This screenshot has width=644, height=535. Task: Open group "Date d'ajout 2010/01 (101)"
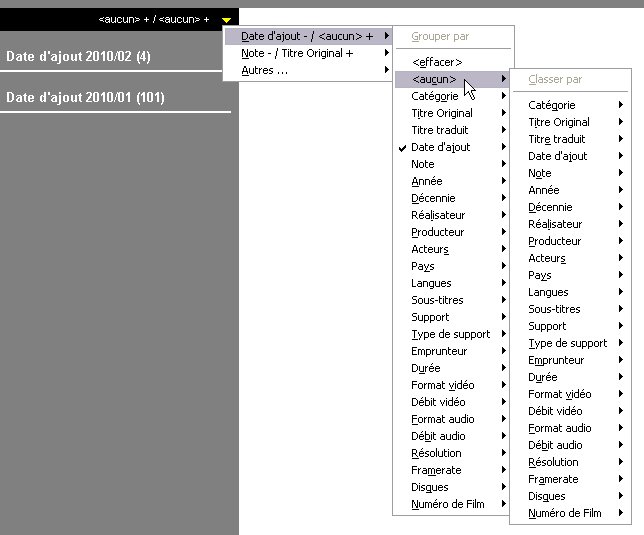coord(85,97)
